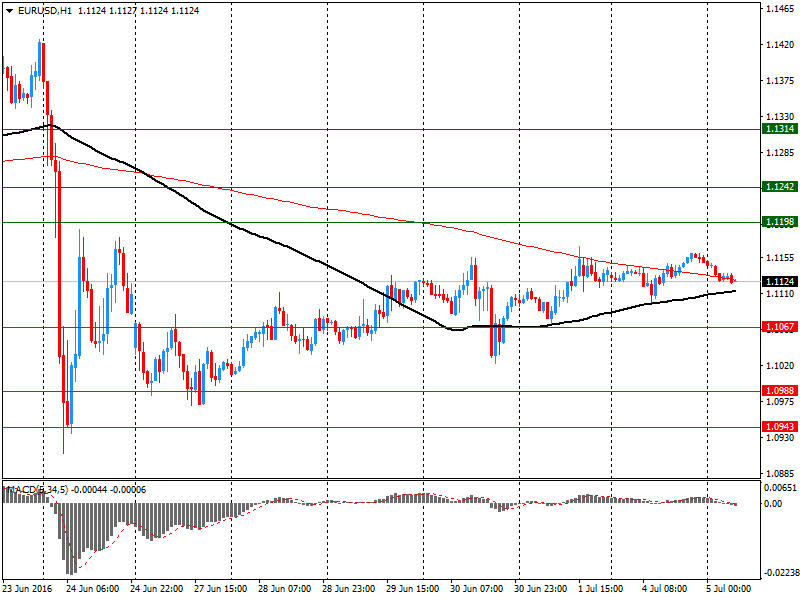800x600 pixels.
Task: Click the MACD scale value -0.02238
Action: coord(781,572)
